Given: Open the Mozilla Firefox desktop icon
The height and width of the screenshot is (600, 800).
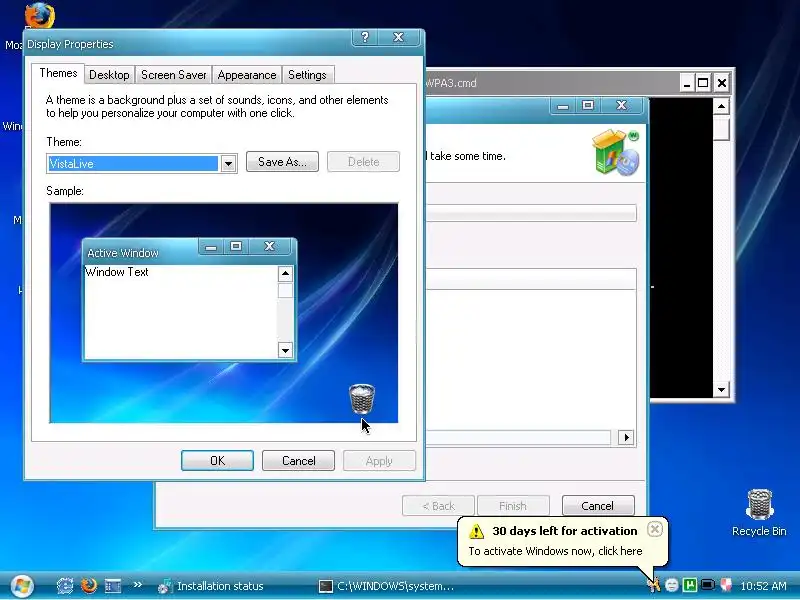Looking at the screenshot, I should click(x=40, y=15).
